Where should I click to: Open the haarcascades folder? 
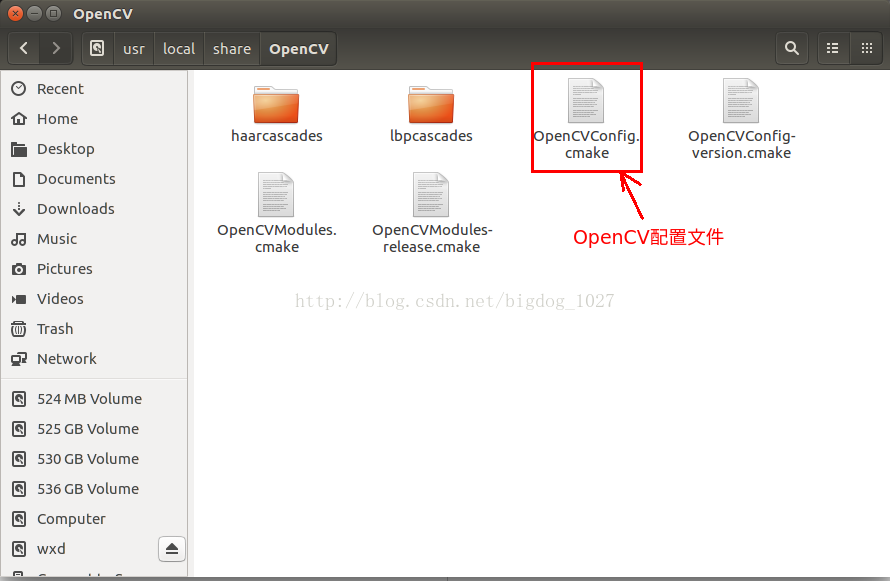276,103
